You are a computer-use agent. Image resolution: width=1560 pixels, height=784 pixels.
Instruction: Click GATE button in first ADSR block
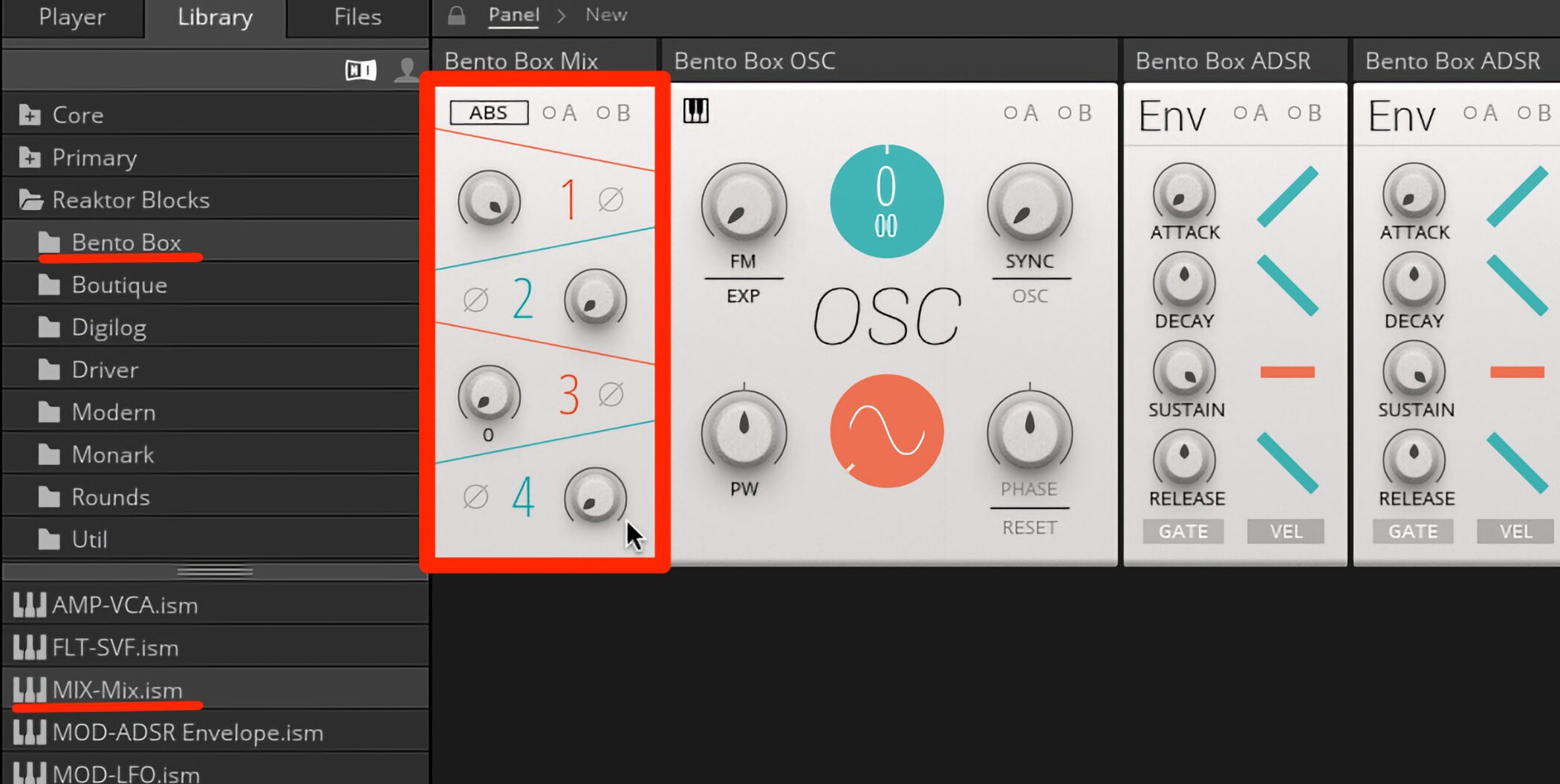click(x=1183, y=532)
